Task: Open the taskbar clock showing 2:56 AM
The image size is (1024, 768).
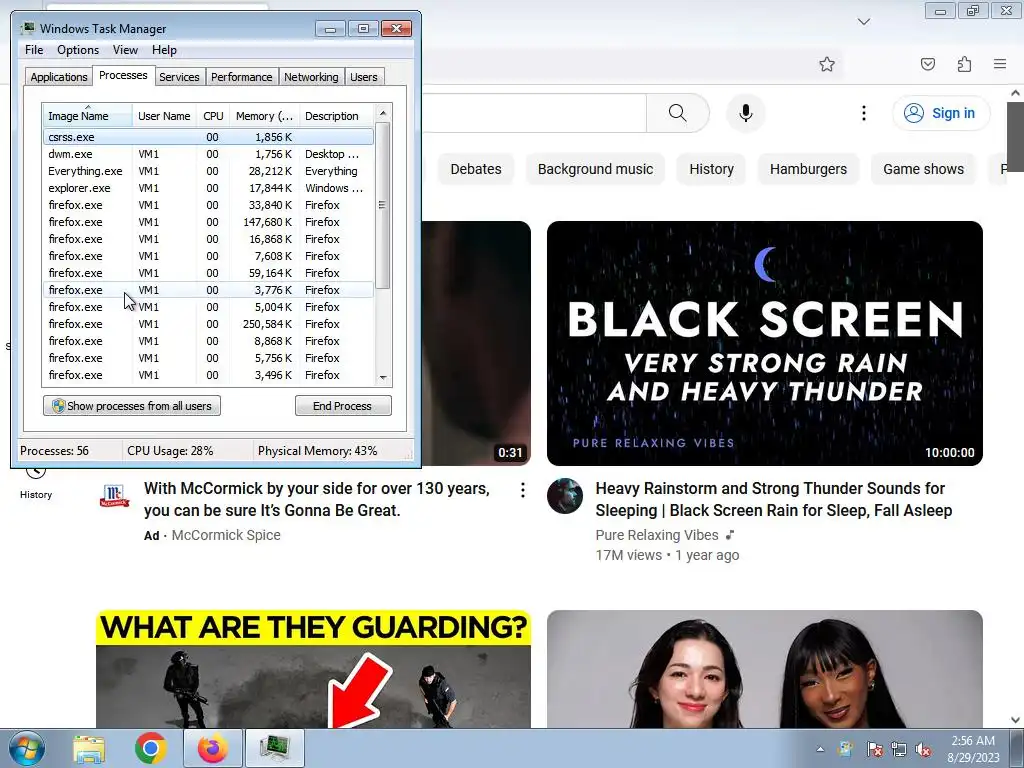Action: (x=973, y=748)
